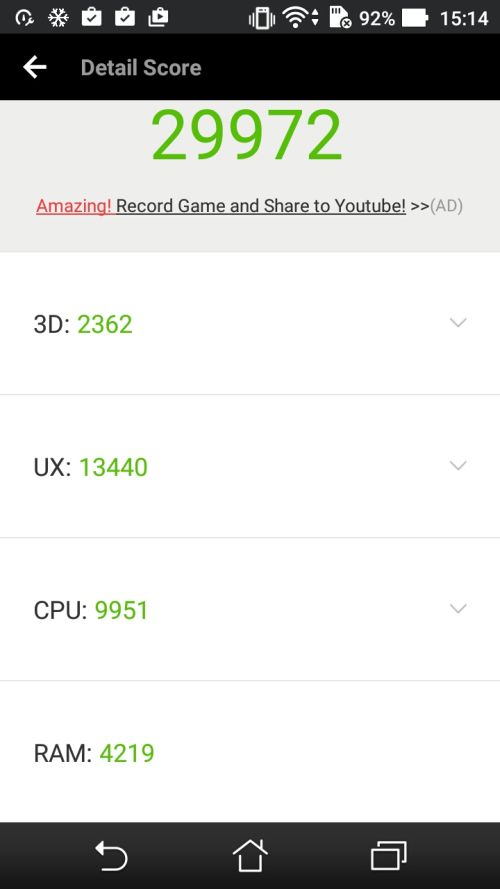Click the red Amazing! ad text
Screen dimensions: 500x889
(74, 206)
